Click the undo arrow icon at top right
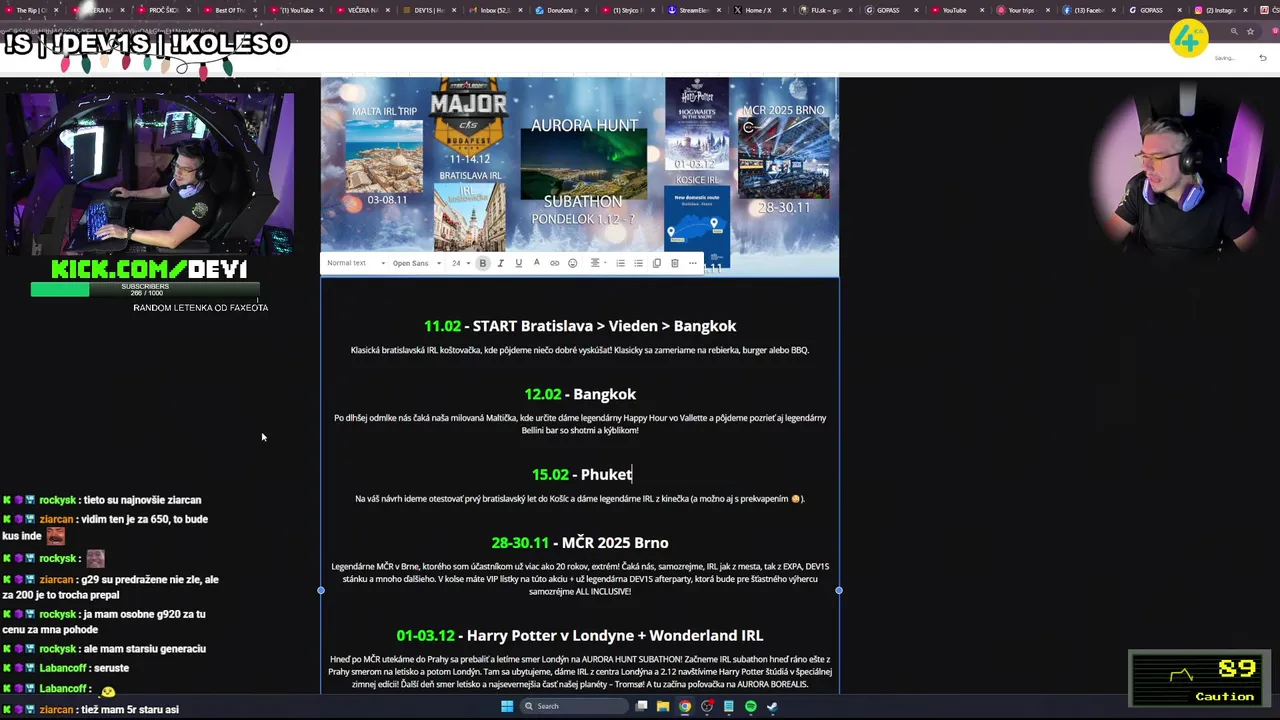The image size is (1280, 720). (1262, 58)
